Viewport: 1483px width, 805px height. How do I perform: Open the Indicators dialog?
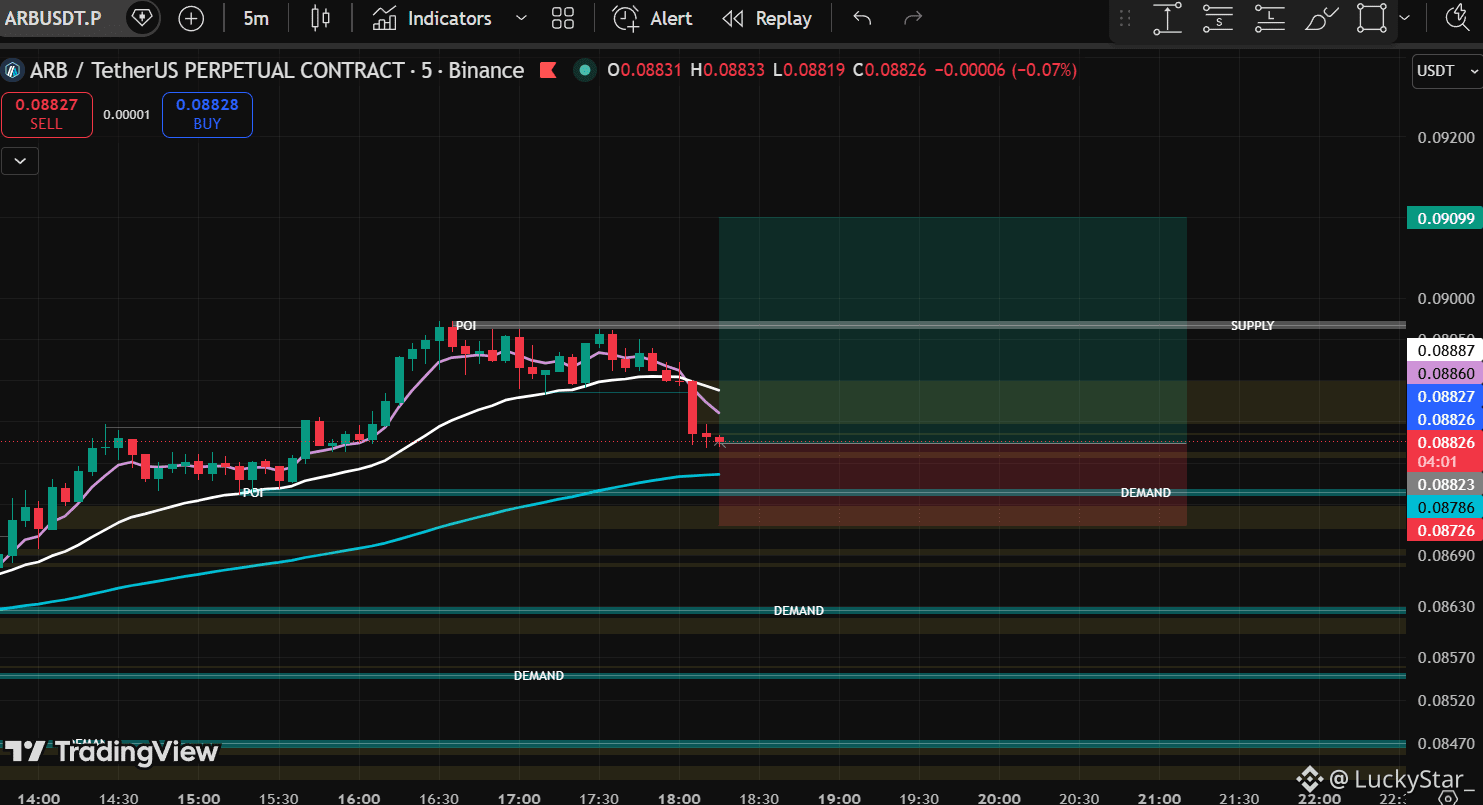click(432, 18)
